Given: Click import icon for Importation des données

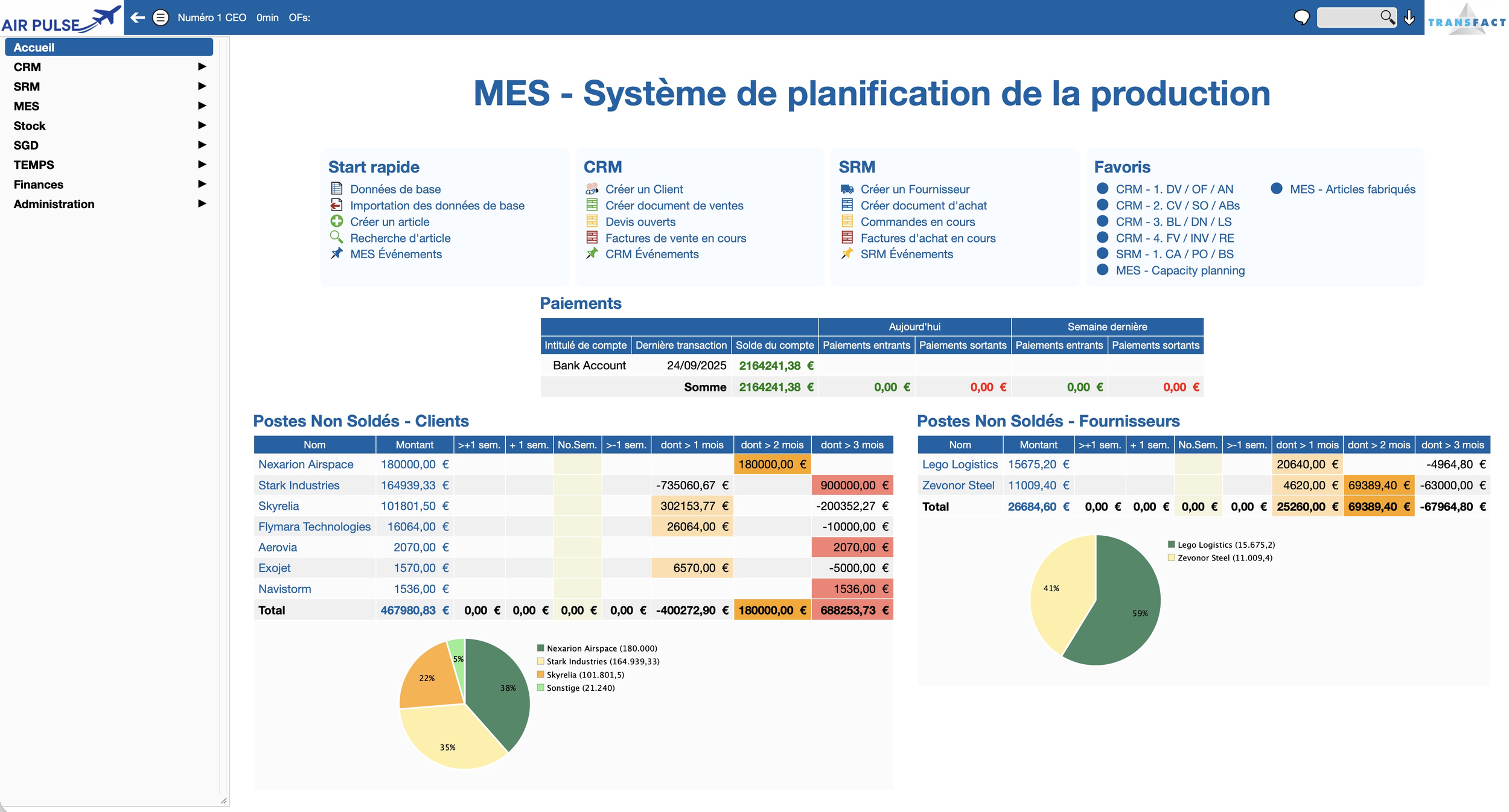Looking at the screenshot, I should 337,205.
